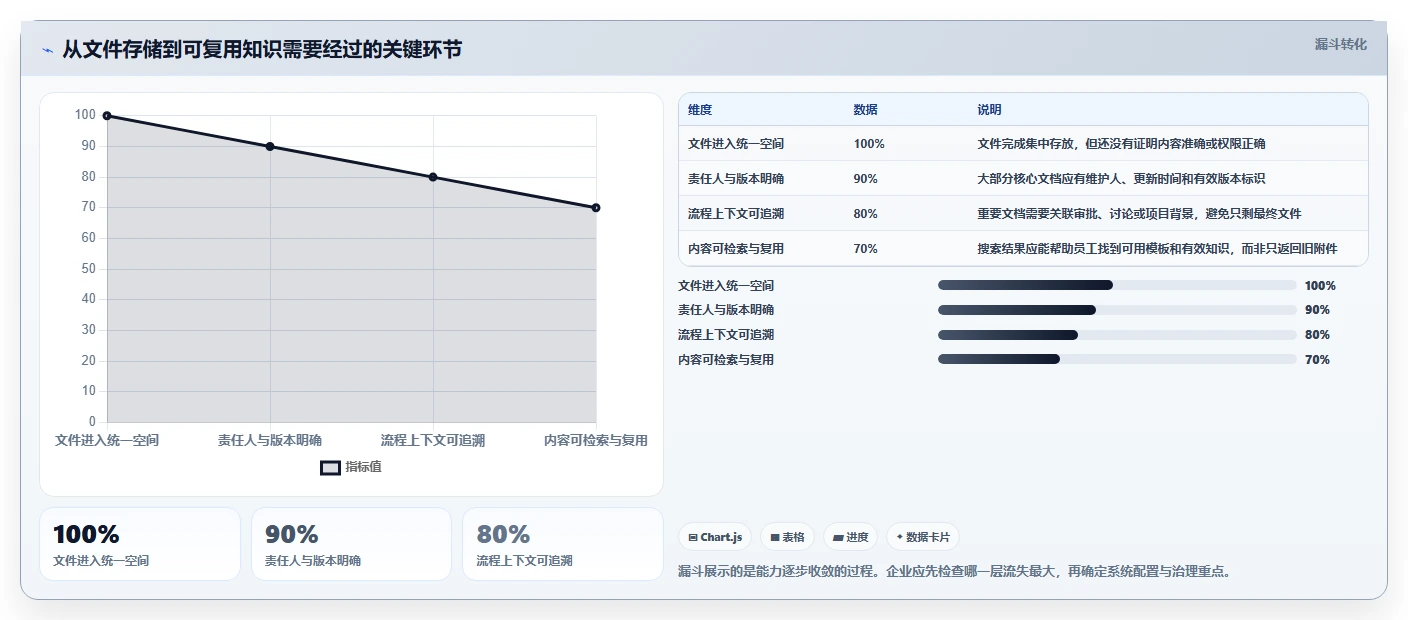Click the icon inside 数据卡片 chip
The height and width of the screenshot is (620, 1408).
click(x=900, y=538)
